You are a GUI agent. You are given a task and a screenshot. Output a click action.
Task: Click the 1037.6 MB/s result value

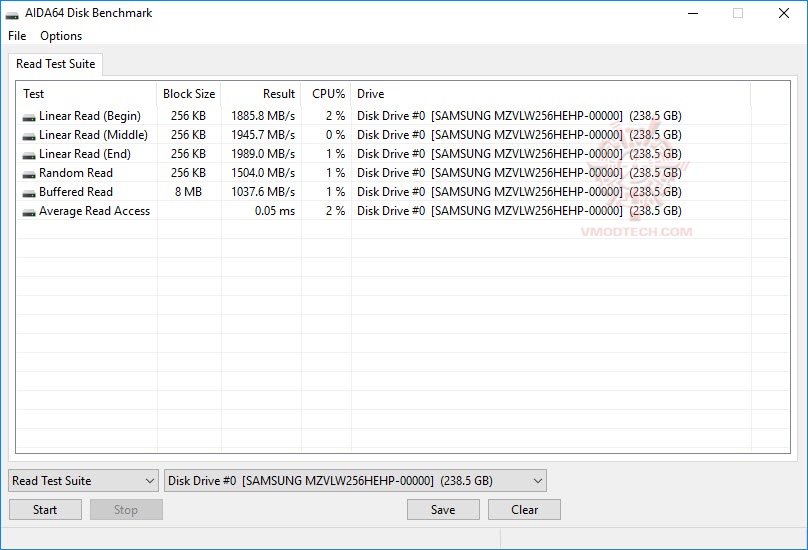pyautogui.click(x=263, y=192)
